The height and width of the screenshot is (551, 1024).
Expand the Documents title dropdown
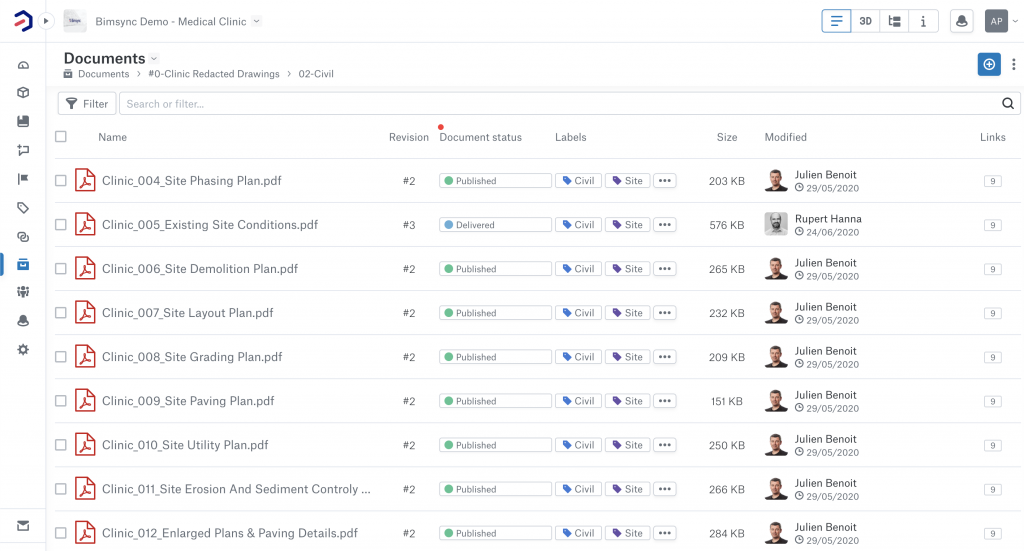point(154,59)
